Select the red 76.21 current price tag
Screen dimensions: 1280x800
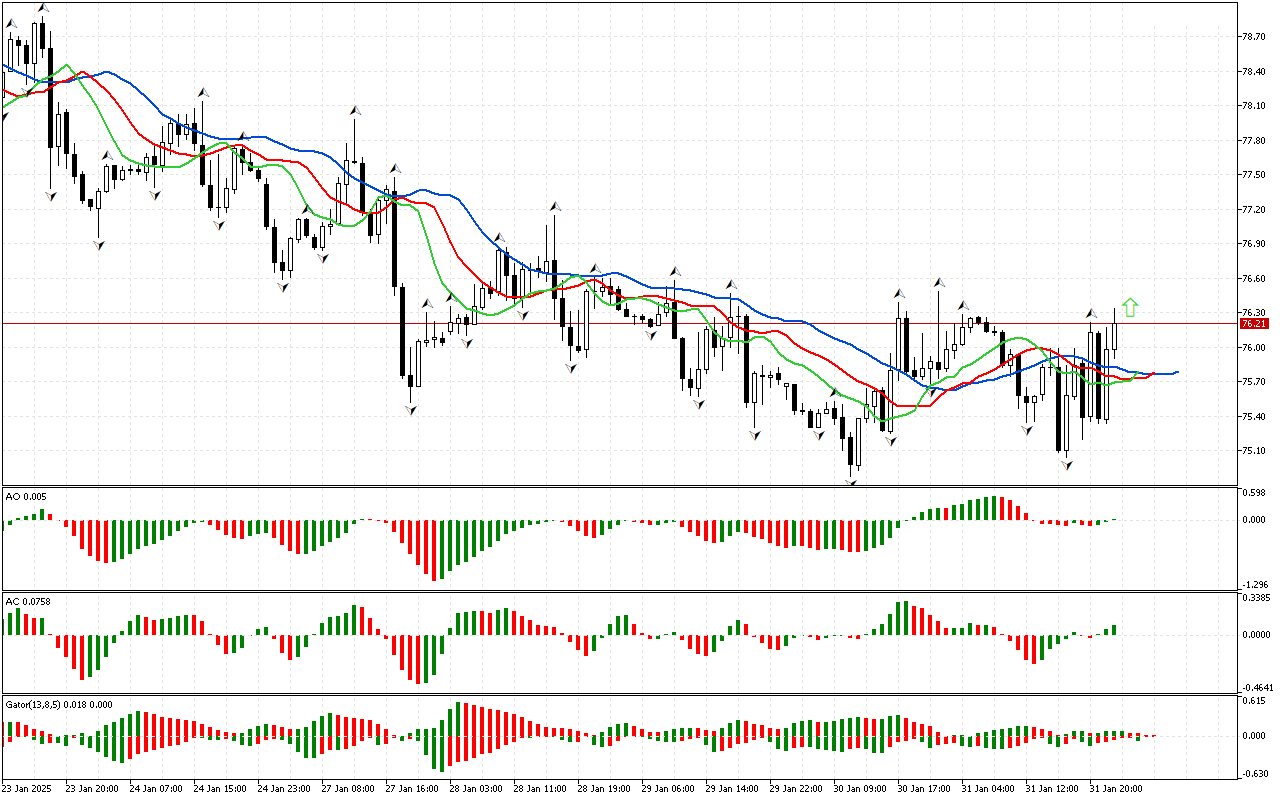[x=1254, y=324]
